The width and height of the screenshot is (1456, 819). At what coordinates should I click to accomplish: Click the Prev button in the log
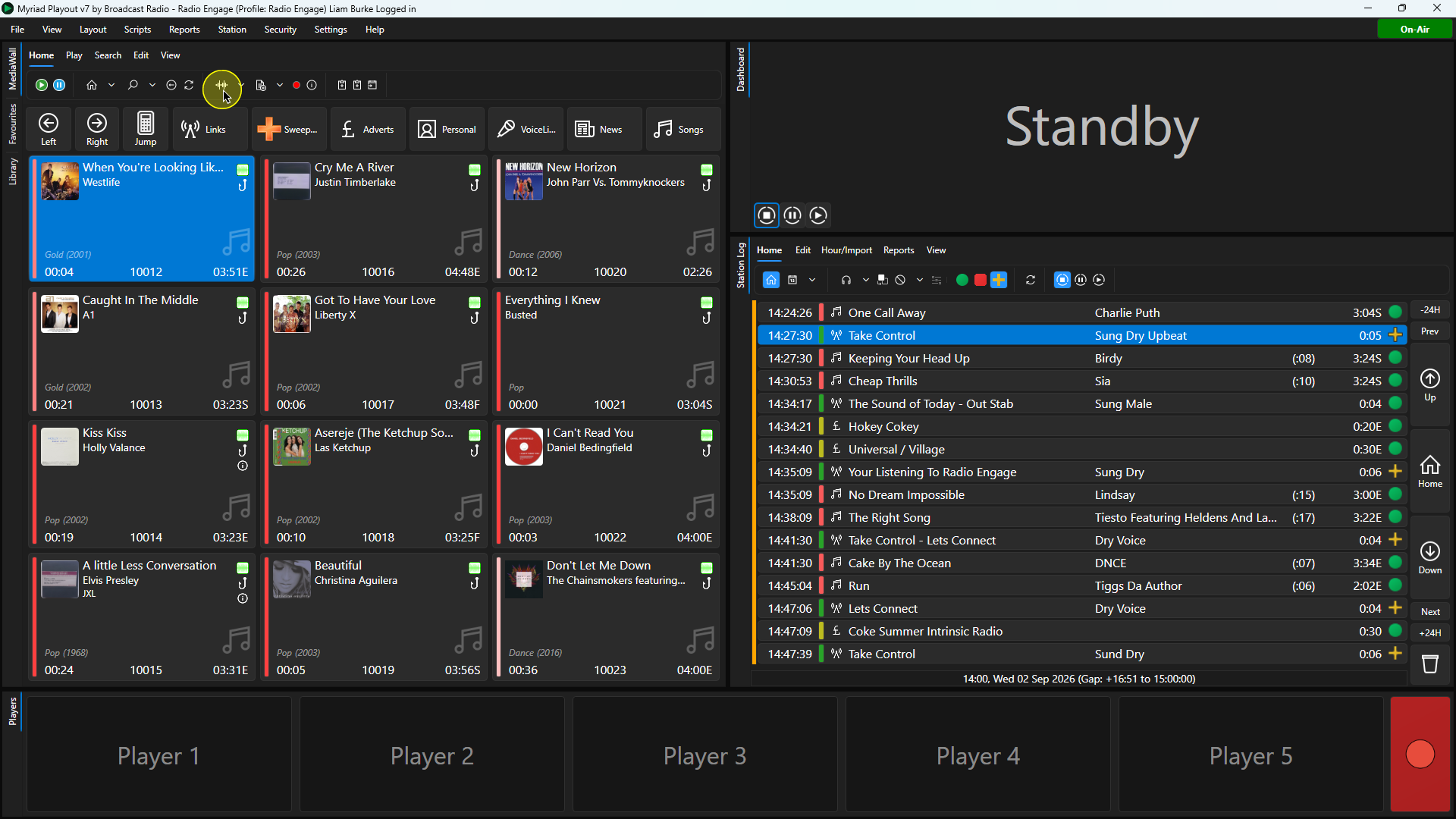point(1430,331)
